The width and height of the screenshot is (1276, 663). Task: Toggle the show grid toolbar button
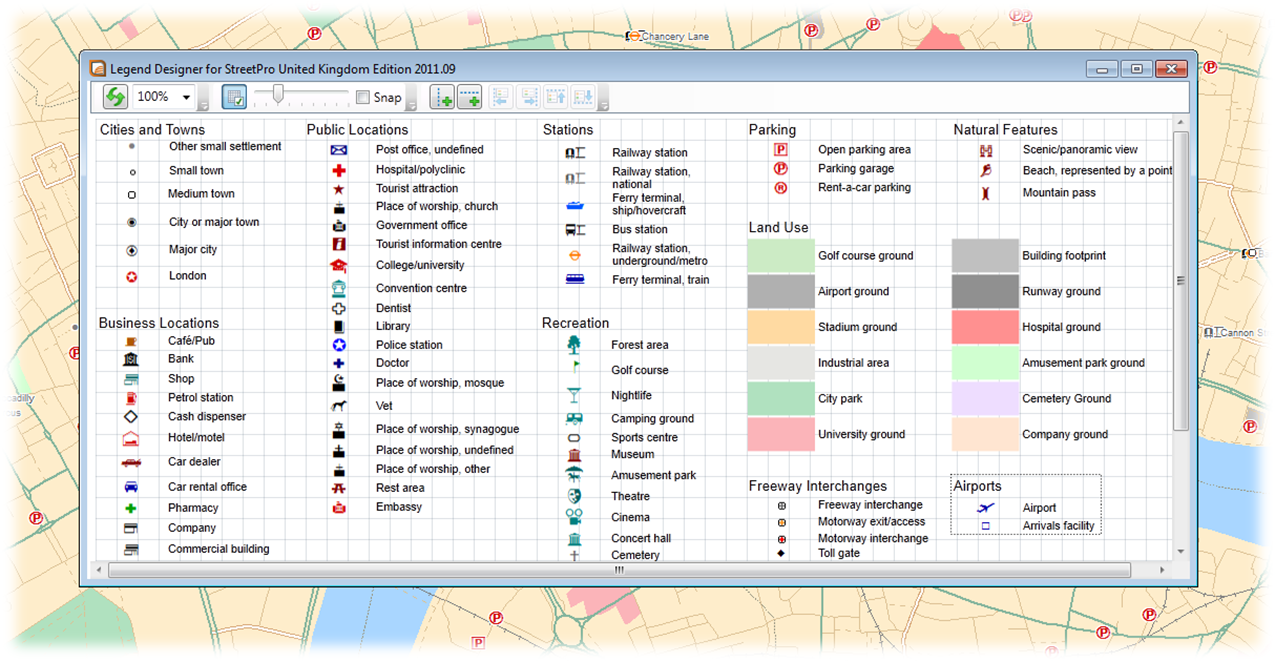tap(235, 97)
